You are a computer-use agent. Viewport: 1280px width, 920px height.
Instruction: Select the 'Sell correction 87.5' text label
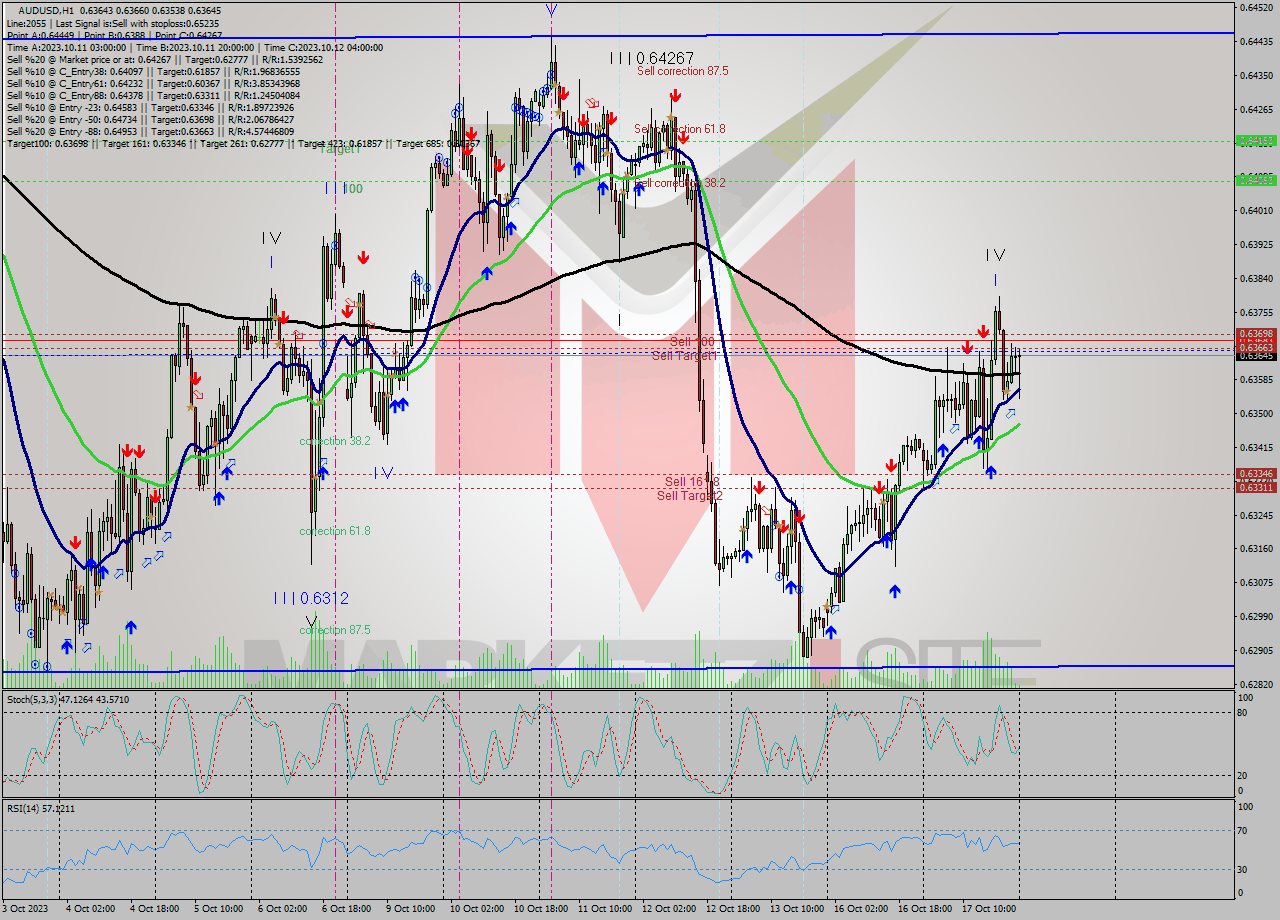pos(684,71)
